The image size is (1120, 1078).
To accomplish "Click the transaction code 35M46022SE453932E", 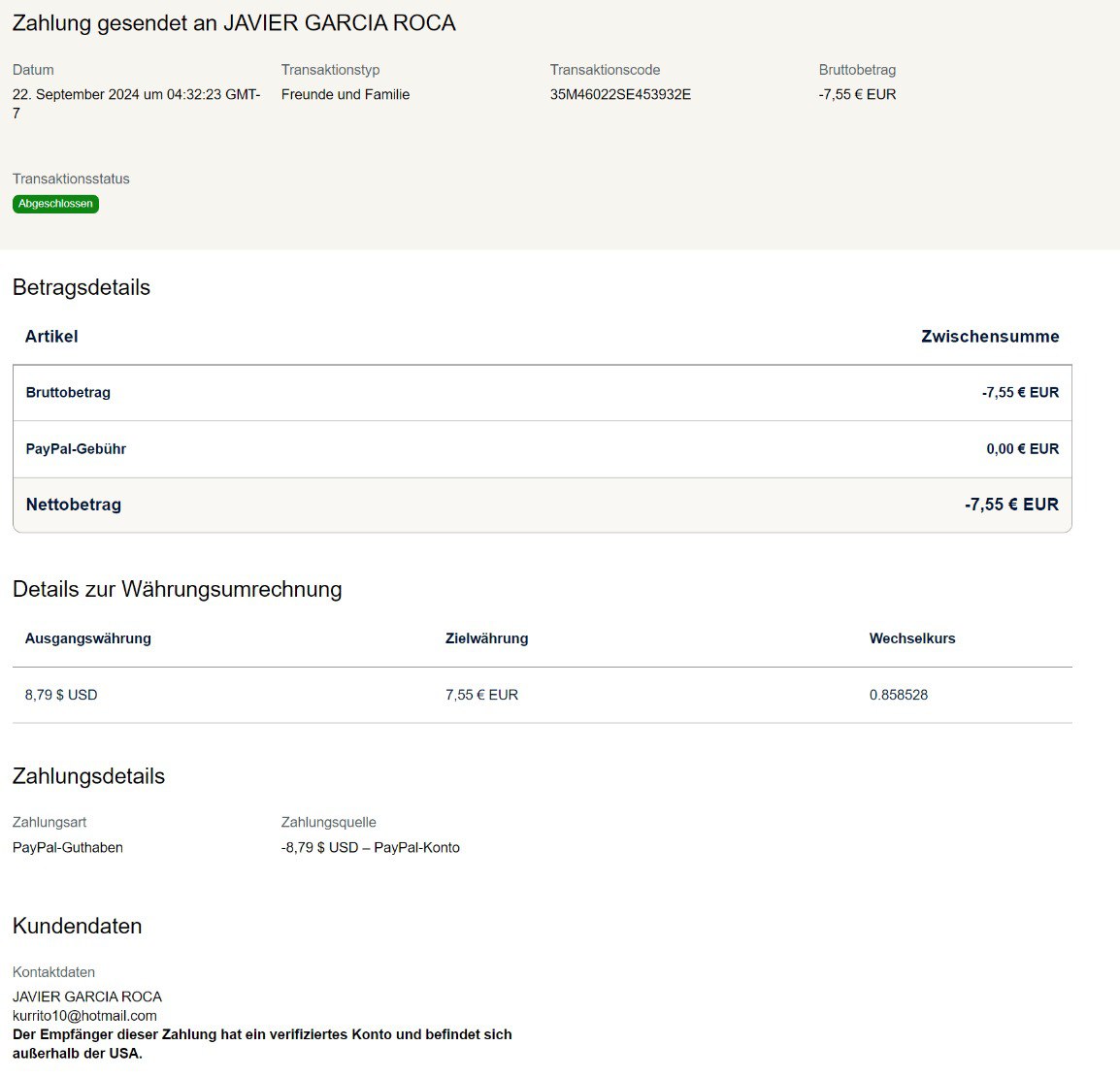I will (620, 94).
